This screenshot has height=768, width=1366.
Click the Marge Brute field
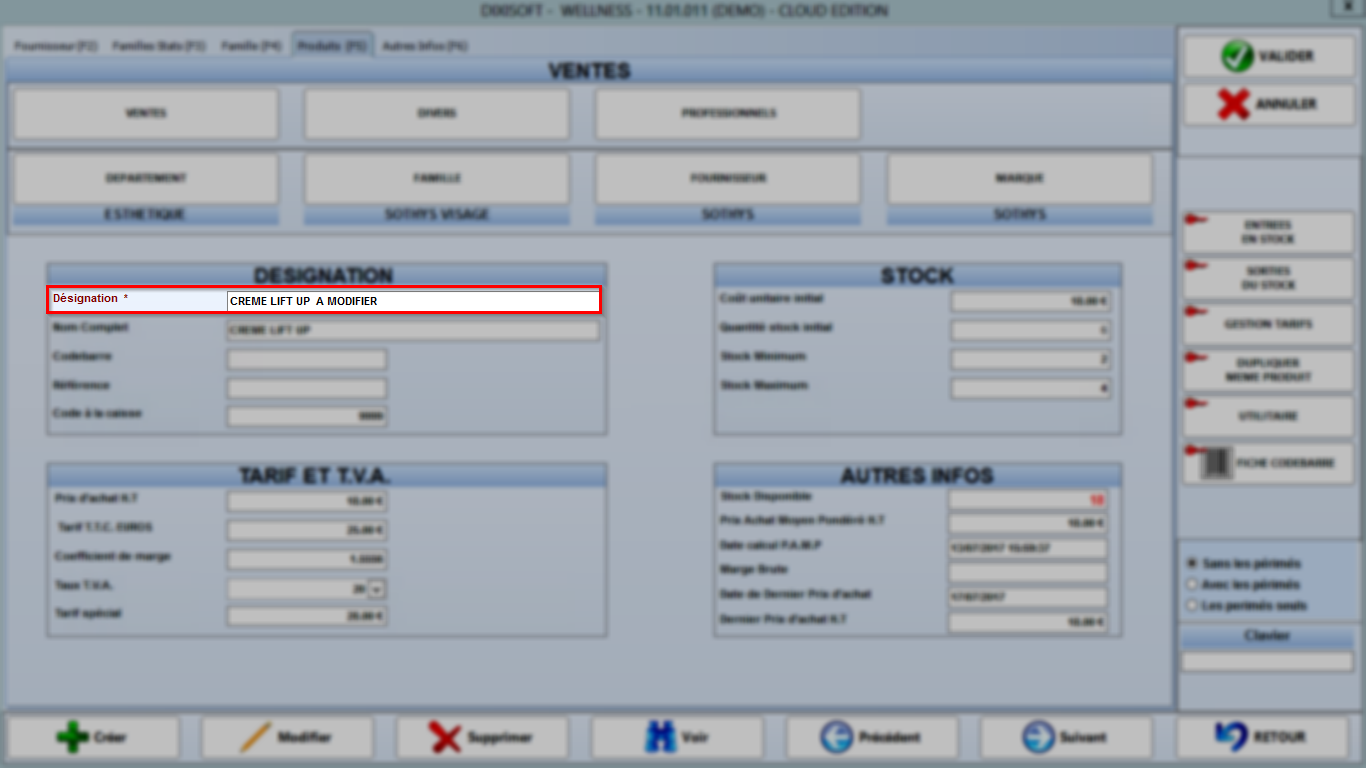click(1028, 573)
